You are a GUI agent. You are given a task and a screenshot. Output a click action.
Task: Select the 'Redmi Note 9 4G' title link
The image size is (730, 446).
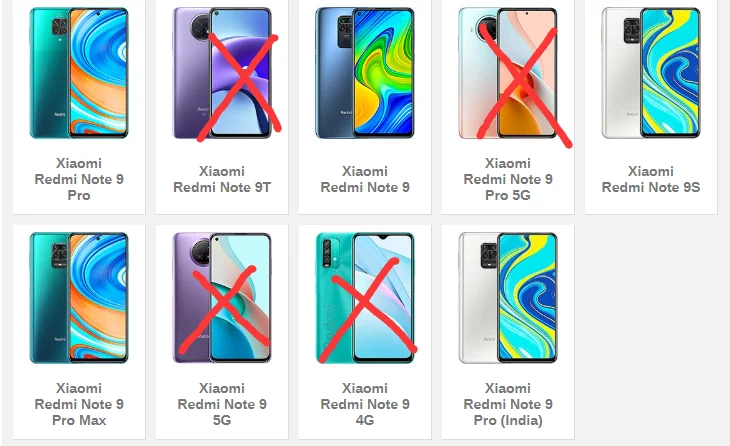365,404
